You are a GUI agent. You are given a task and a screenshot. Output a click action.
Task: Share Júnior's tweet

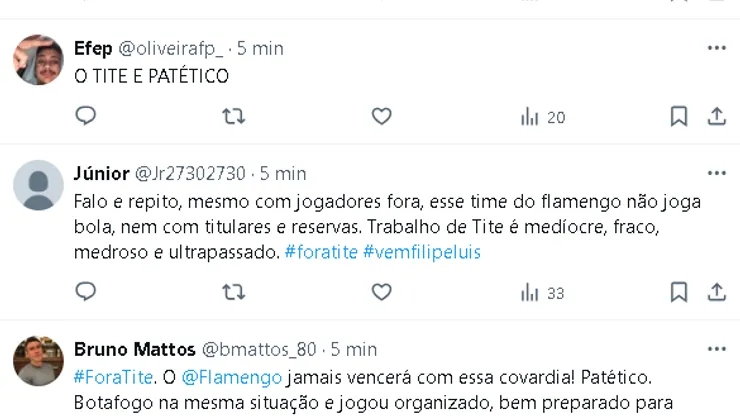click(x=716, y=292)
